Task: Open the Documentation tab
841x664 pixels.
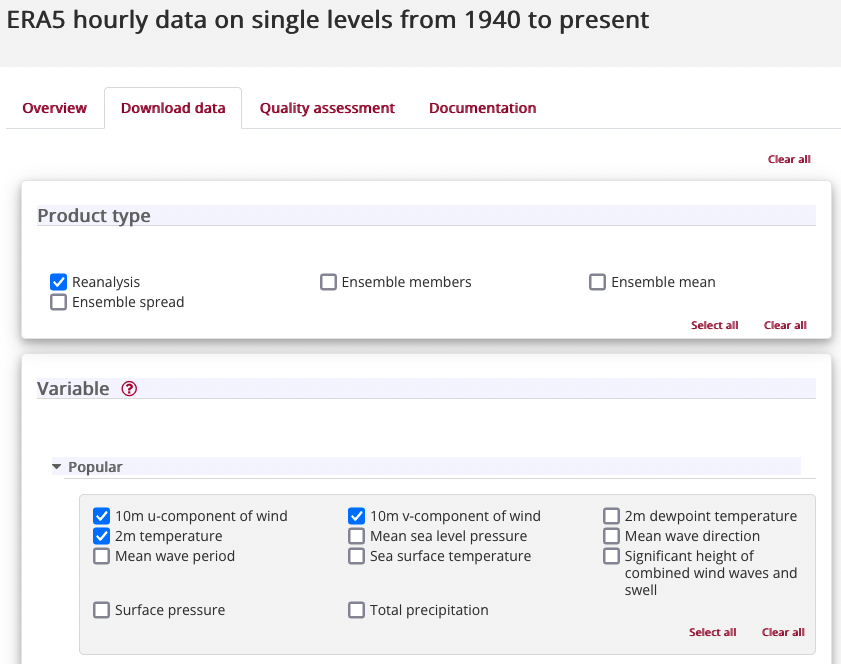Action: tap(483, 108)
